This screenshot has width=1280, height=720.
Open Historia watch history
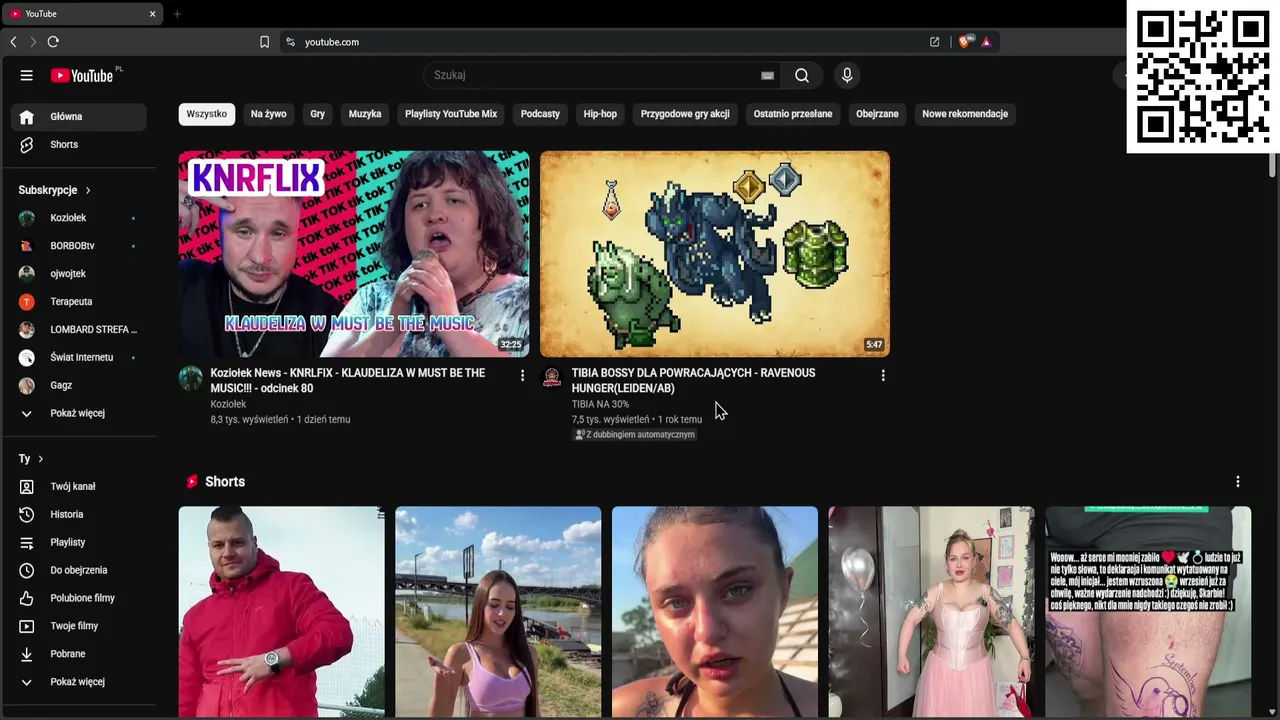coord(79,515)
